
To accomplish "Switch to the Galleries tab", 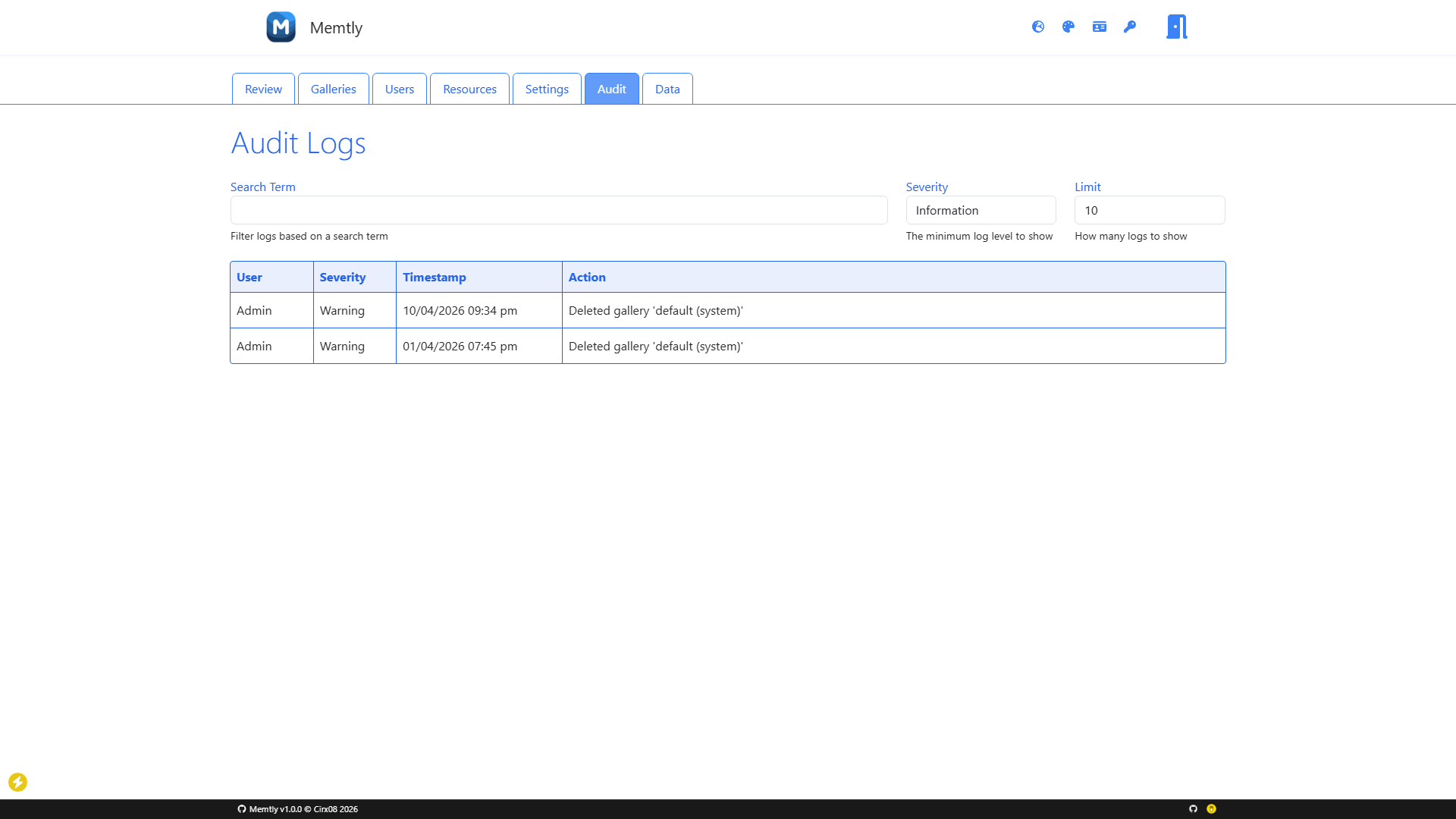I will [x=334, y=89].
